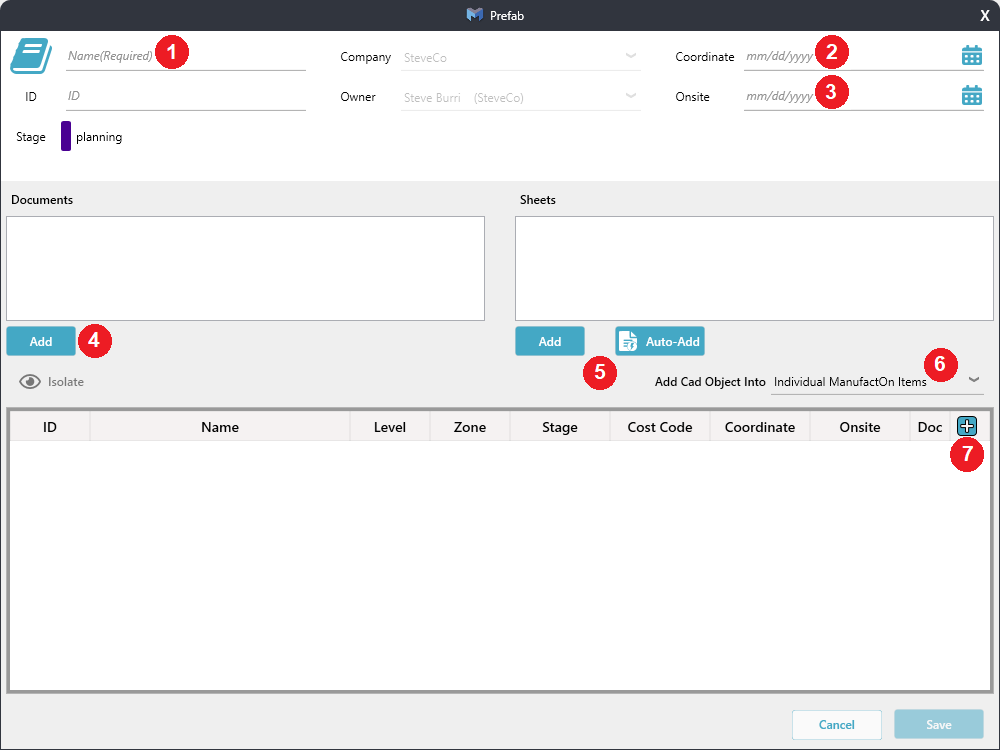The image size is (1000, 750).
Task: Close the Prefab dialog with X
Action: [984, 15]
